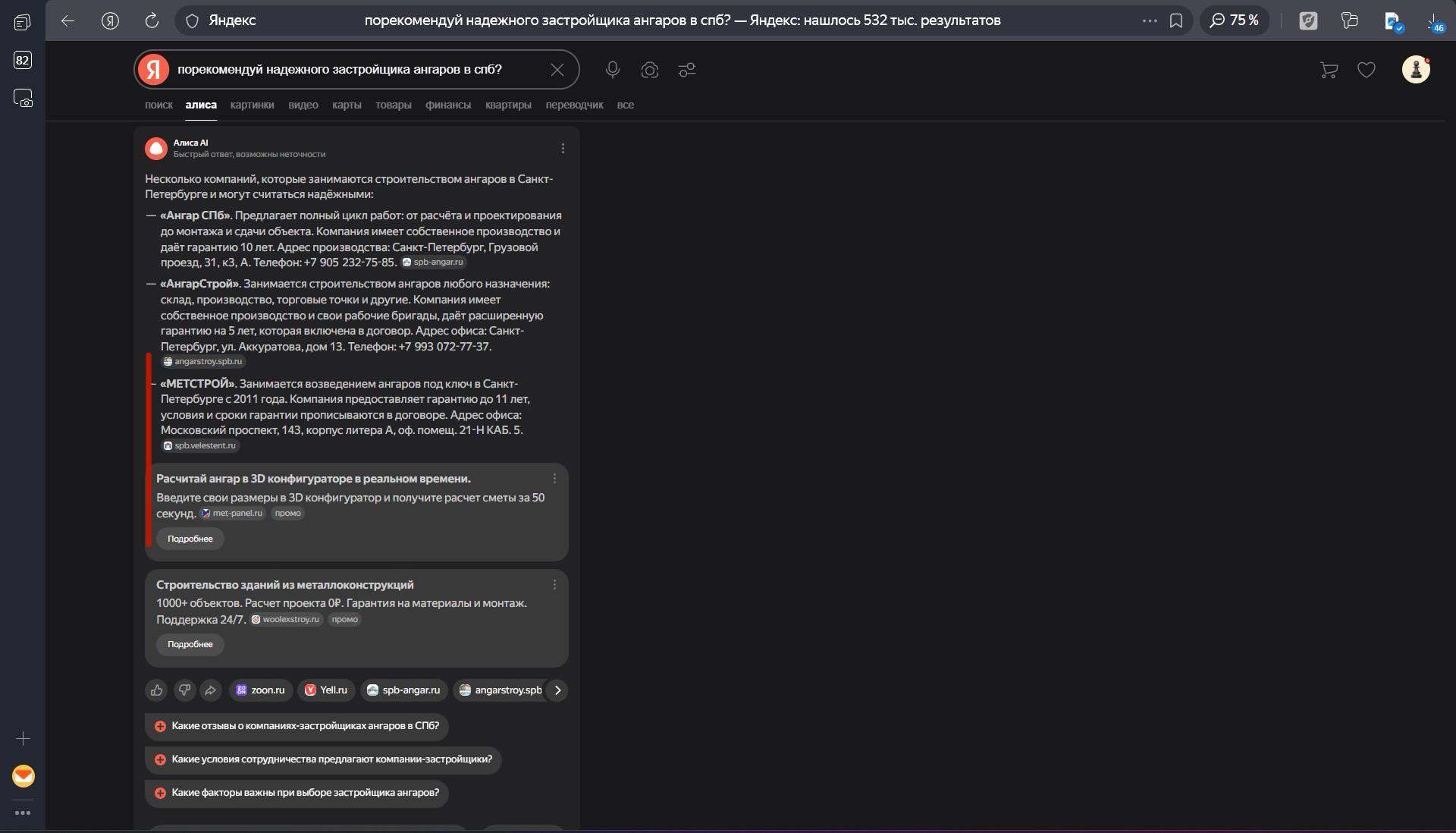Click Подробнее on the металлоконструкций card
This screenshot has width=1456, height=833.
190,645
